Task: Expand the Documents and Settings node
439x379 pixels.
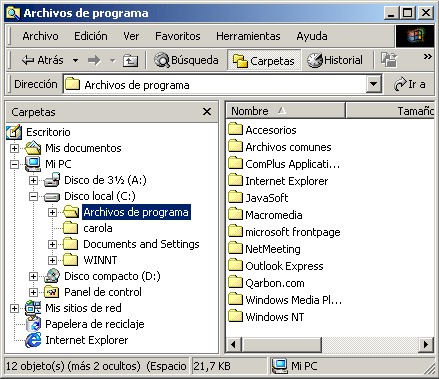Action: pos(52,244)
